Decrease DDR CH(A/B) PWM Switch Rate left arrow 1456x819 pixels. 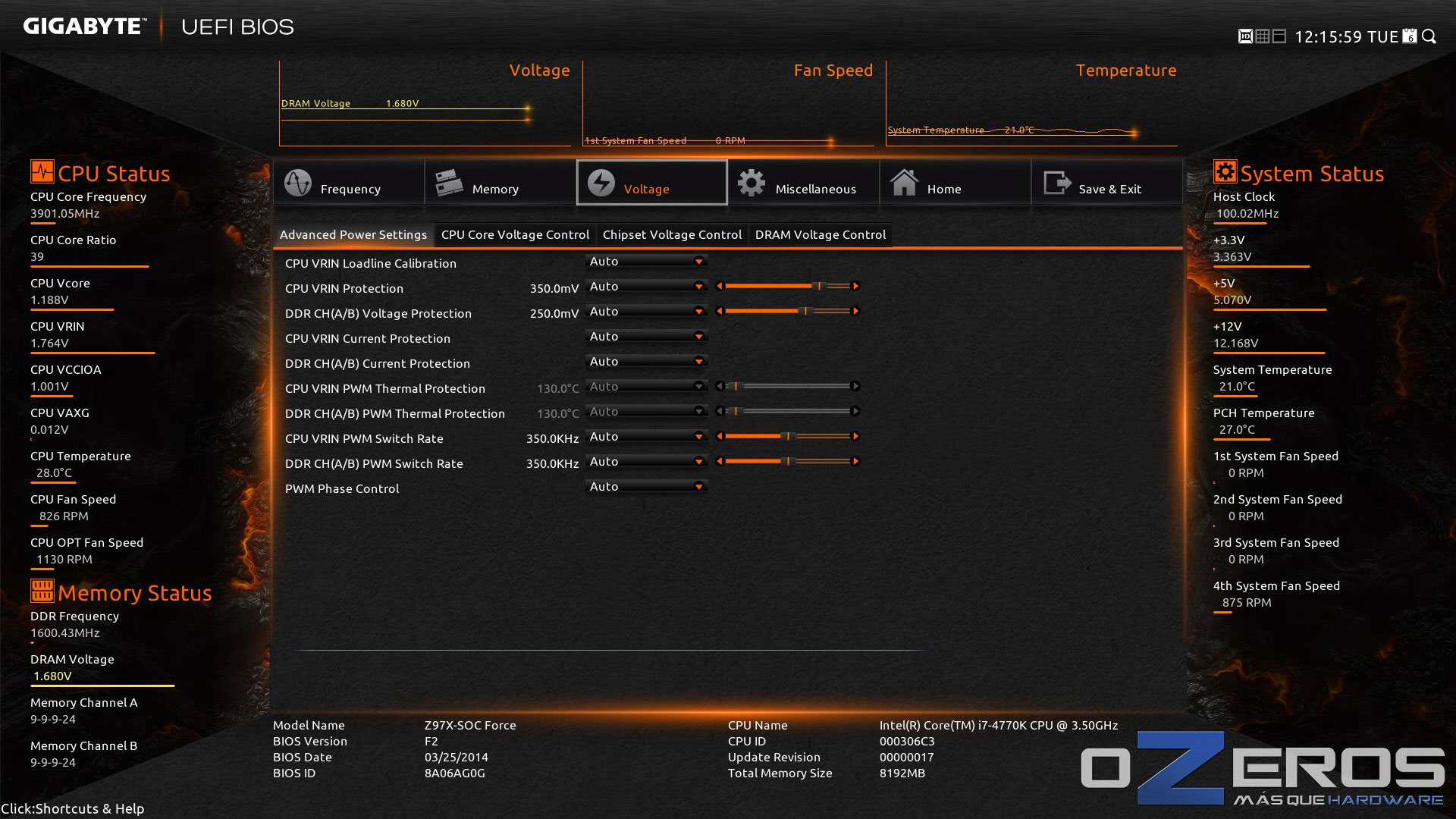(x=720, y=461)
